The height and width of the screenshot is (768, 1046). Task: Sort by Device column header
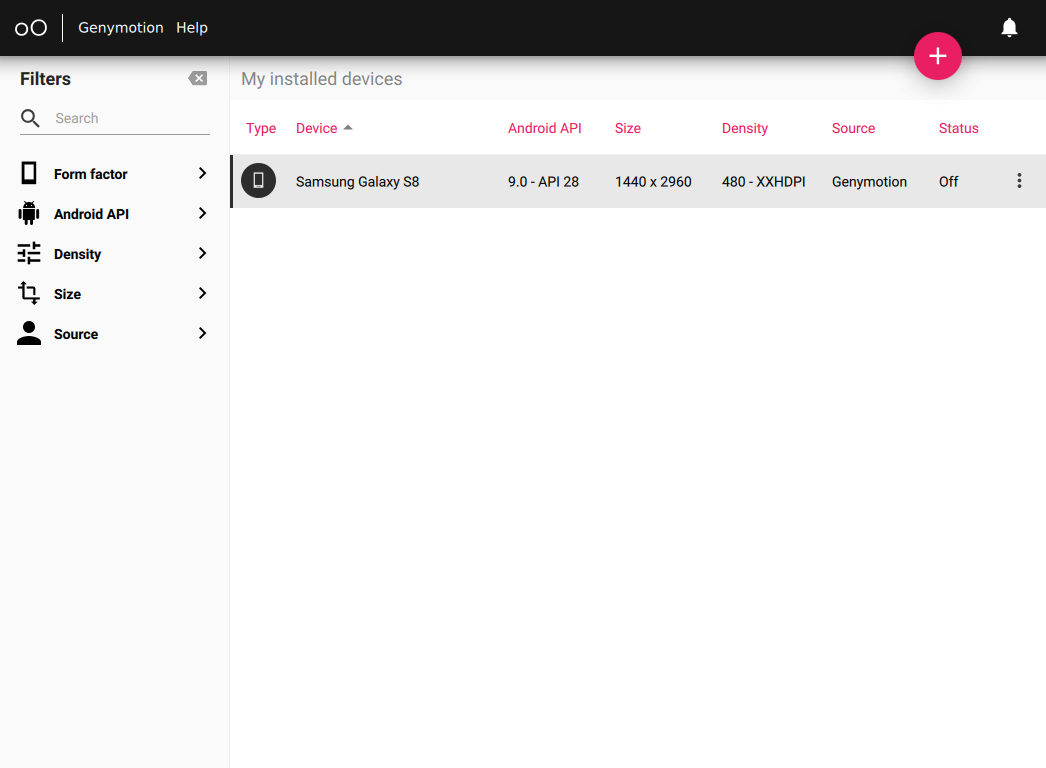coord(316,128)
